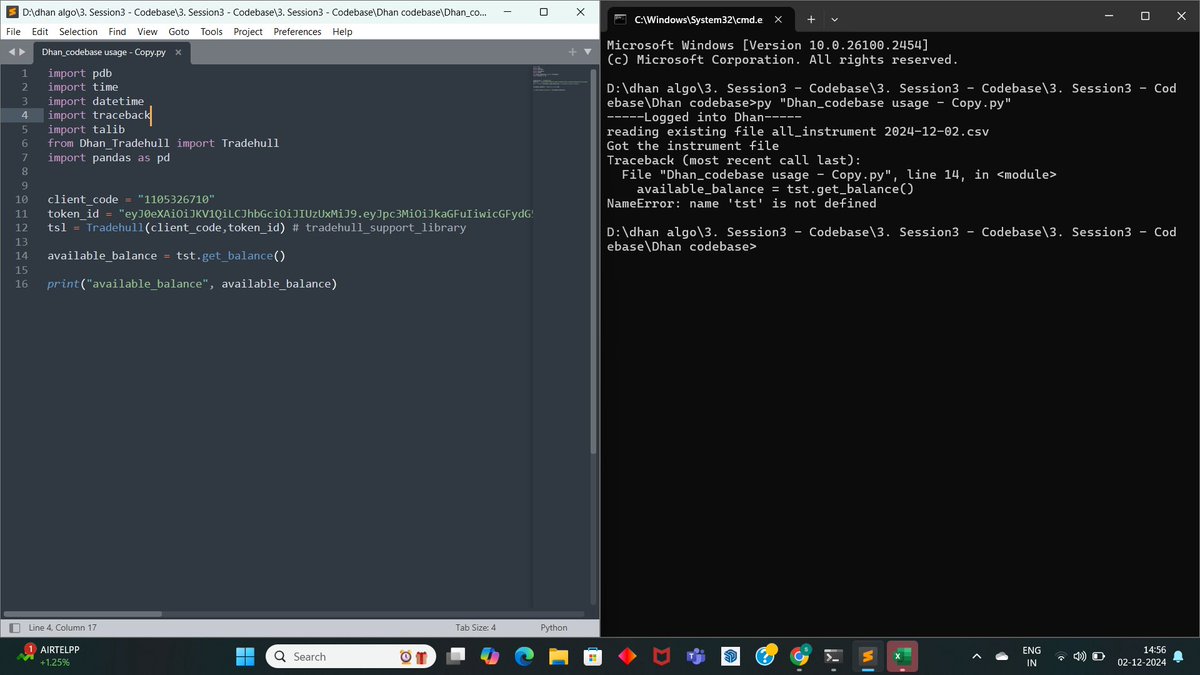1200x675 pixels.
Task: Launch Google Chrome from the taskbar
Action: click(798, 657)
